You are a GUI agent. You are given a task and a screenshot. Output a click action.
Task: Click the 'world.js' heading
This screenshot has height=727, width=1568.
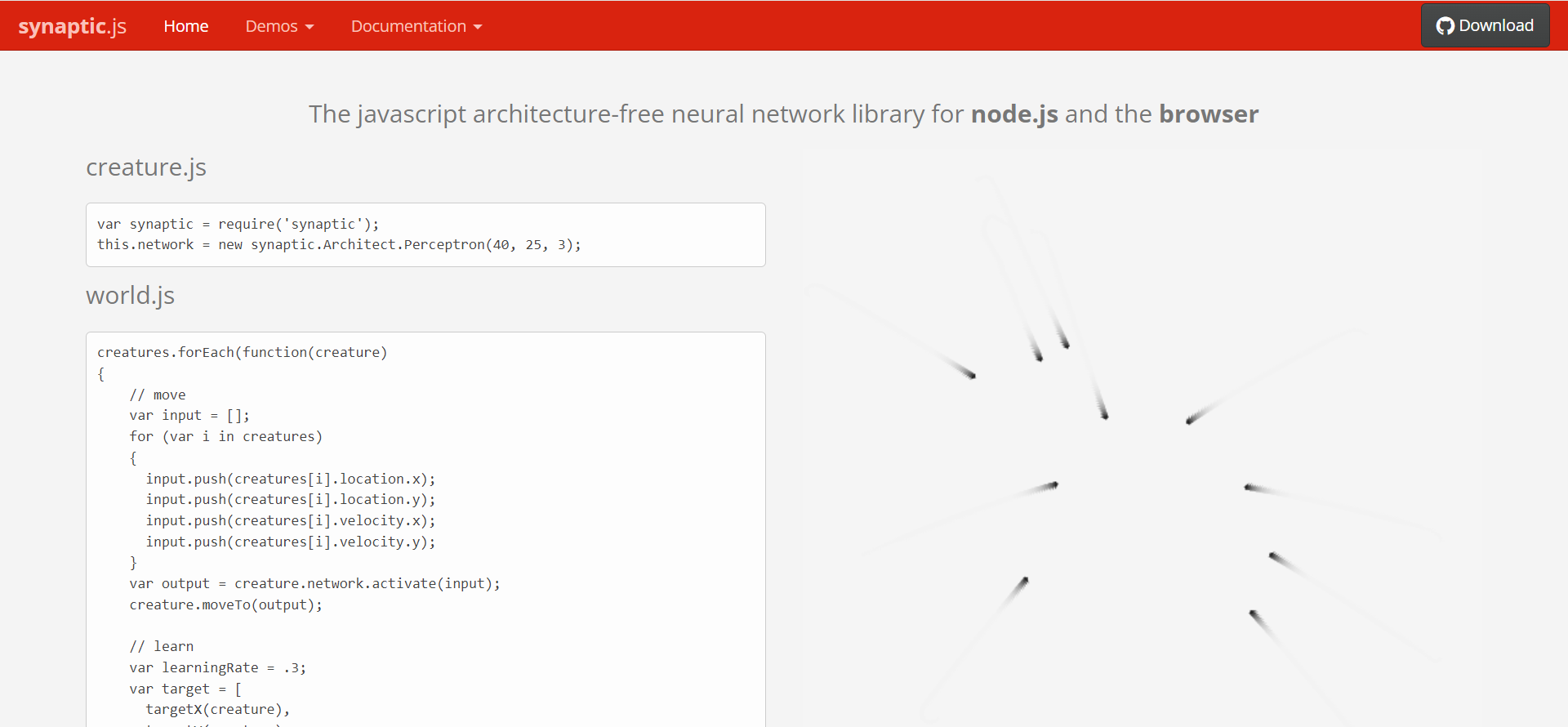[x=130, y=295]
